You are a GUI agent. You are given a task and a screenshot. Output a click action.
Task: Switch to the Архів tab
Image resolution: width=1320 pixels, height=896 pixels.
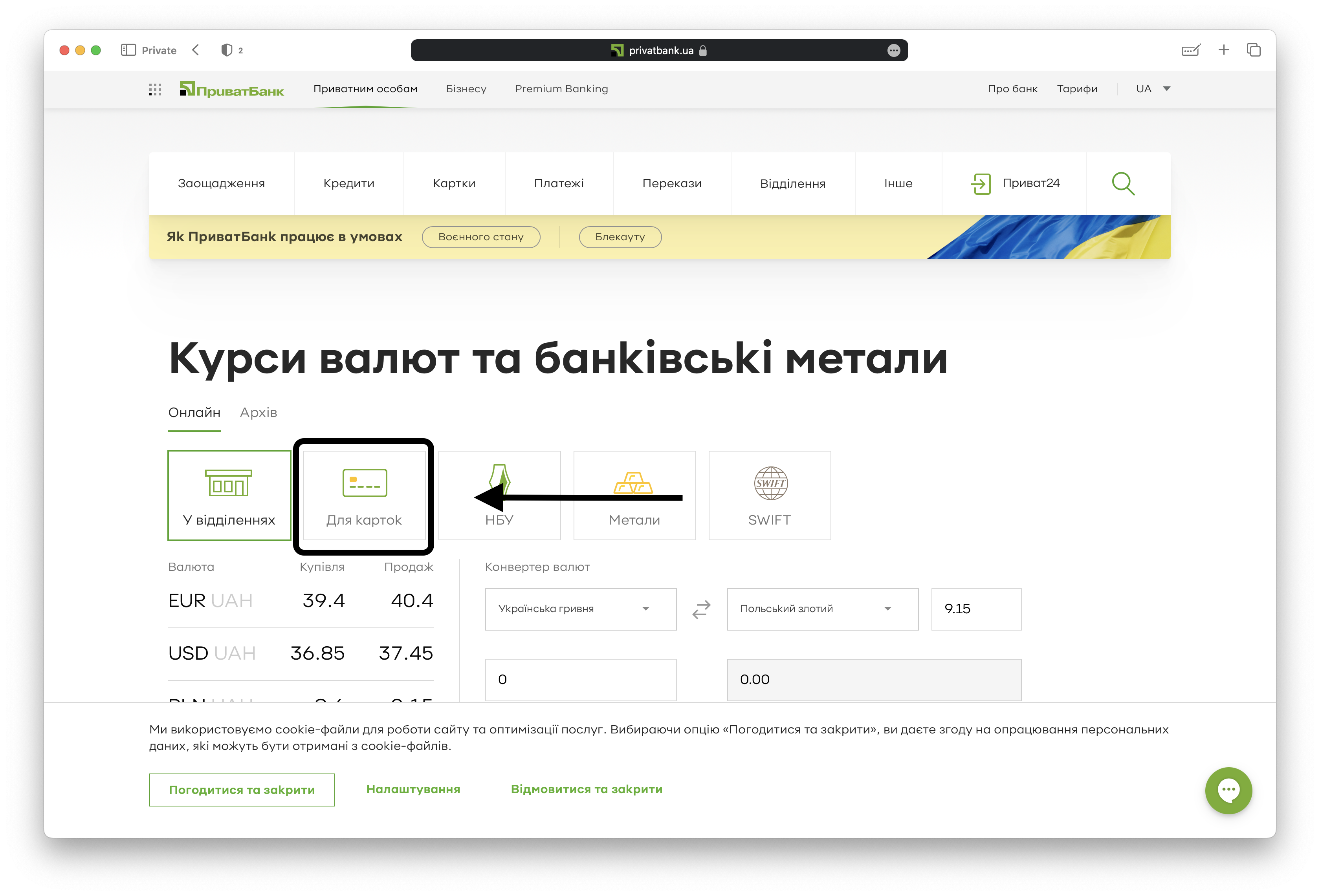[258, 412]
